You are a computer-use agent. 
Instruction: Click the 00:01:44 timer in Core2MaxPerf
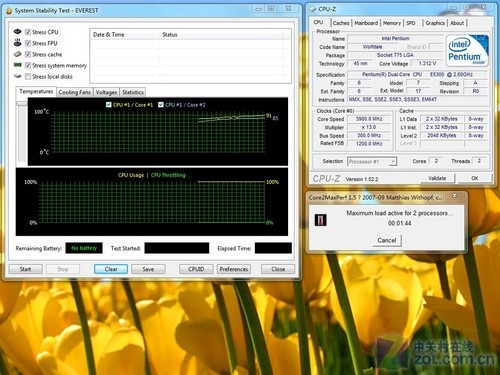point(399,223)
